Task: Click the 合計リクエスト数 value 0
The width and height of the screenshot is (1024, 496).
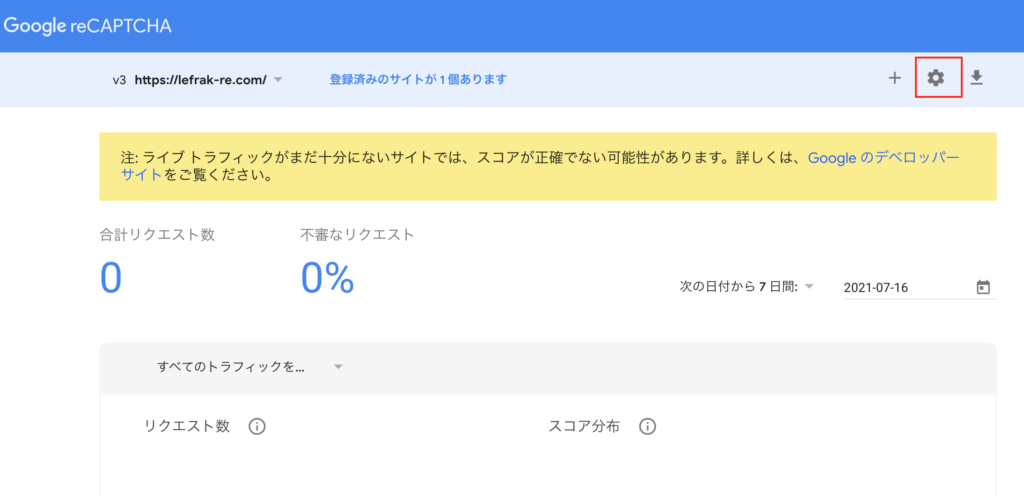Action: 111,279
